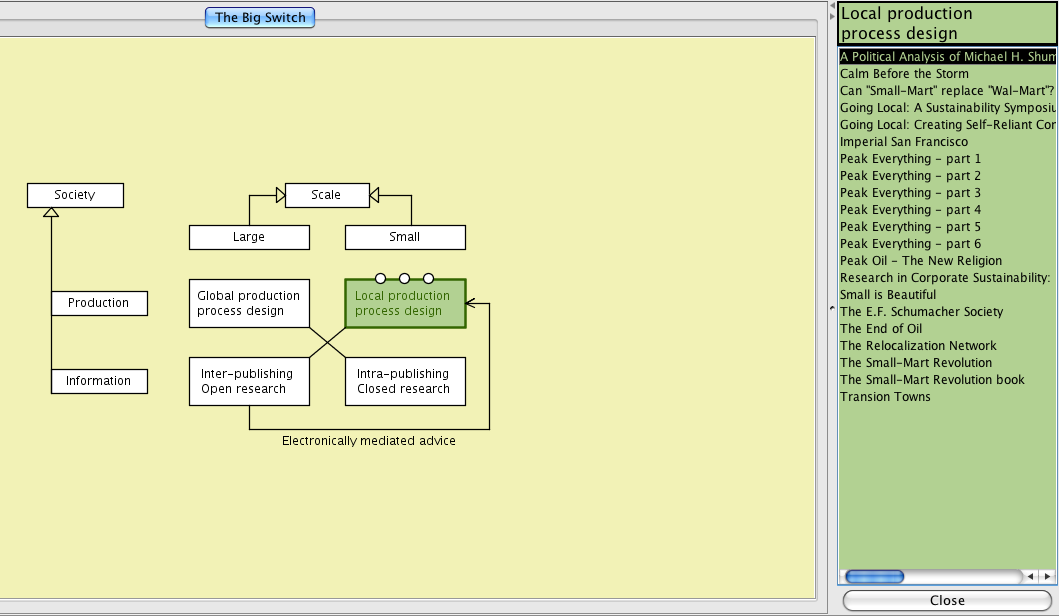
Task: Open the 'Small is Beautiful' resource
Action: pyautogui.click(x=888, y=295)
